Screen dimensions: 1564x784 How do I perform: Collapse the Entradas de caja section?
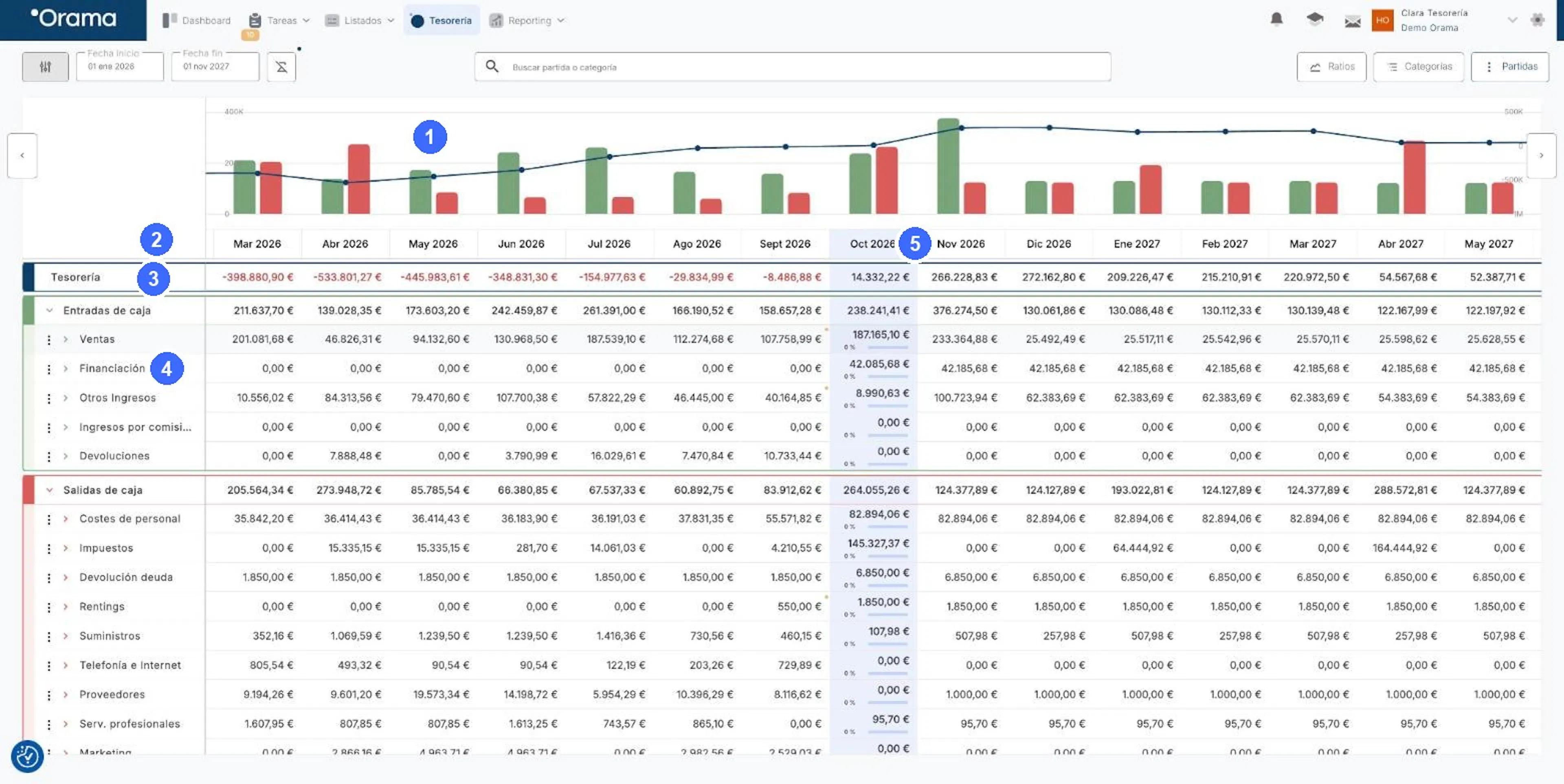[50, 311]
